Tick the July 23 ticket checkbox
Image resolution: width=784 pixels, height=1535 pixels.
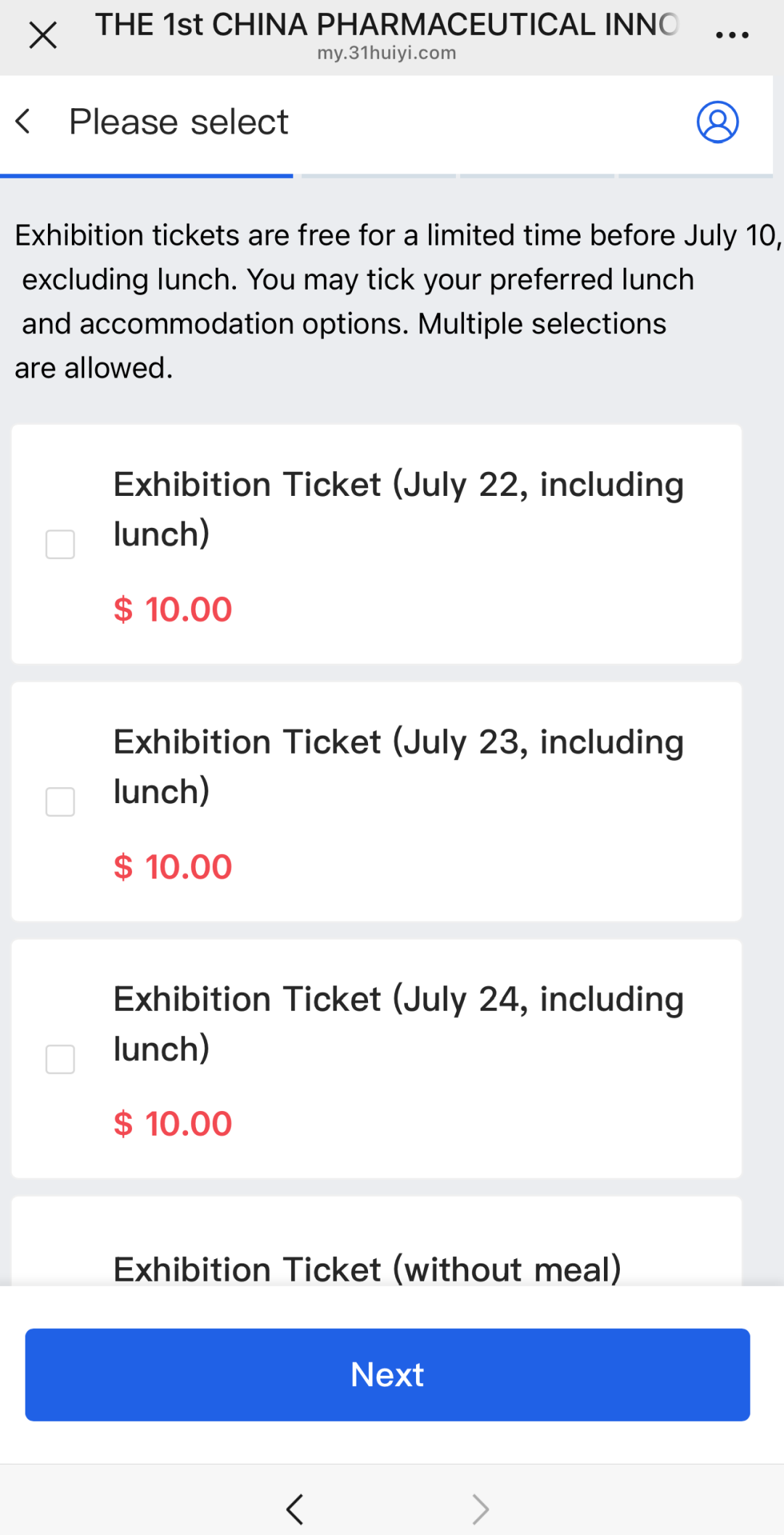tap(60, 802)
